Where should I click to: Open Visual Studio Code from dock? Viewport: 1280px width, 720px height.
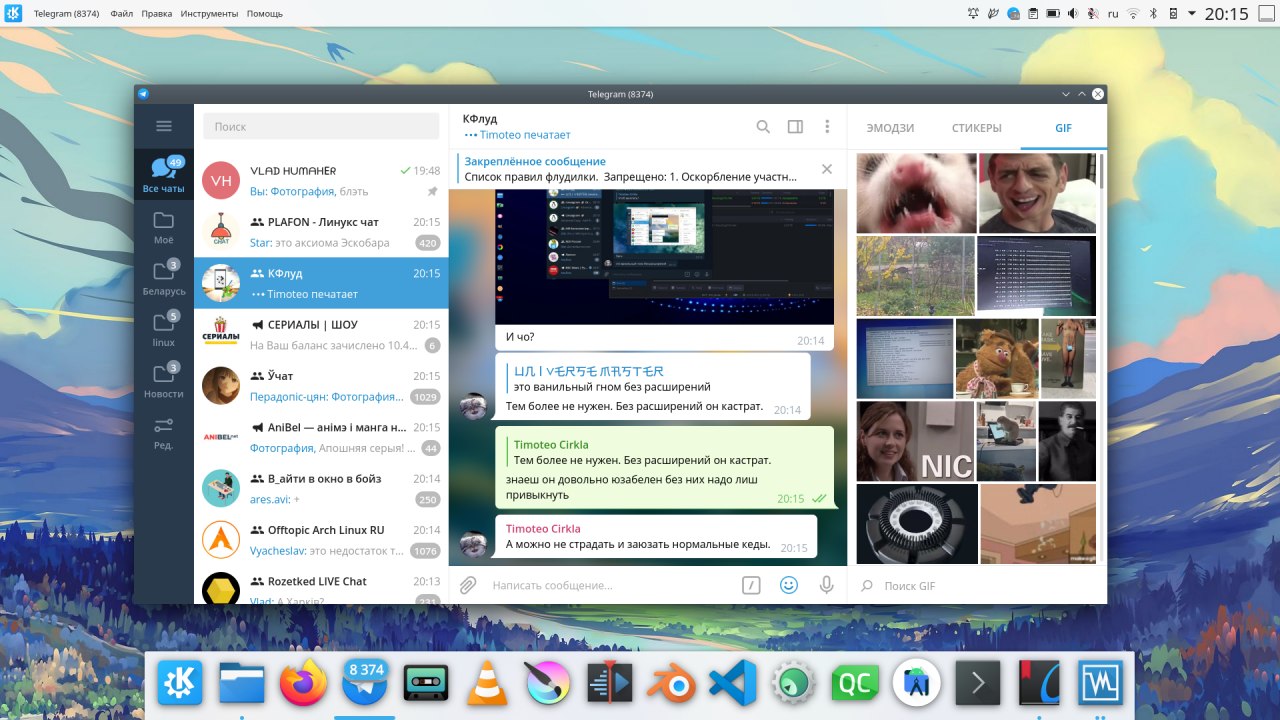tap(732, 684)
